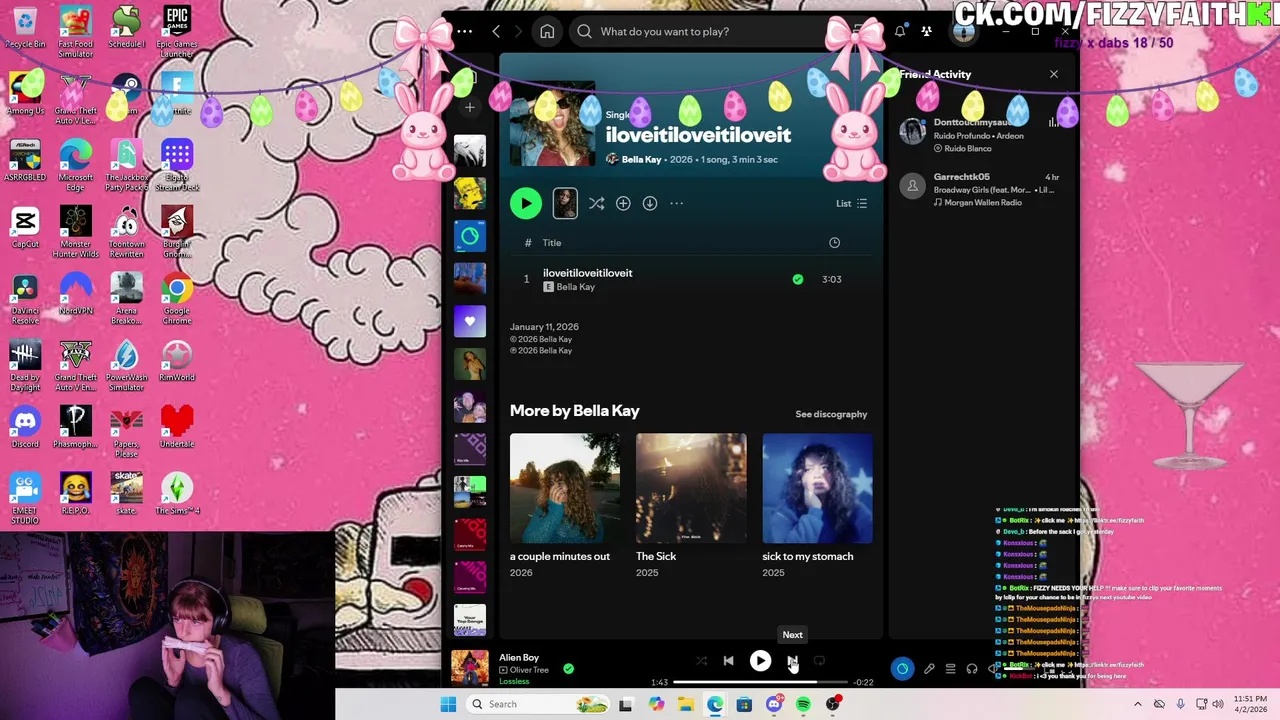
Task: Select the DaVinci Resolve desktop icon
Action: tap(25, 298)
